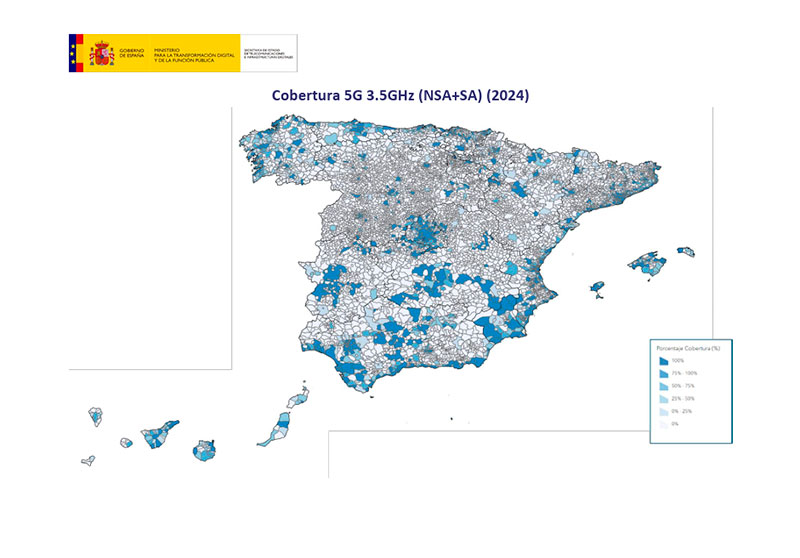Click Menorca island on the map
Image resolution: width=800 pixels, height=558 pixels.
click(x=685, y=251)
